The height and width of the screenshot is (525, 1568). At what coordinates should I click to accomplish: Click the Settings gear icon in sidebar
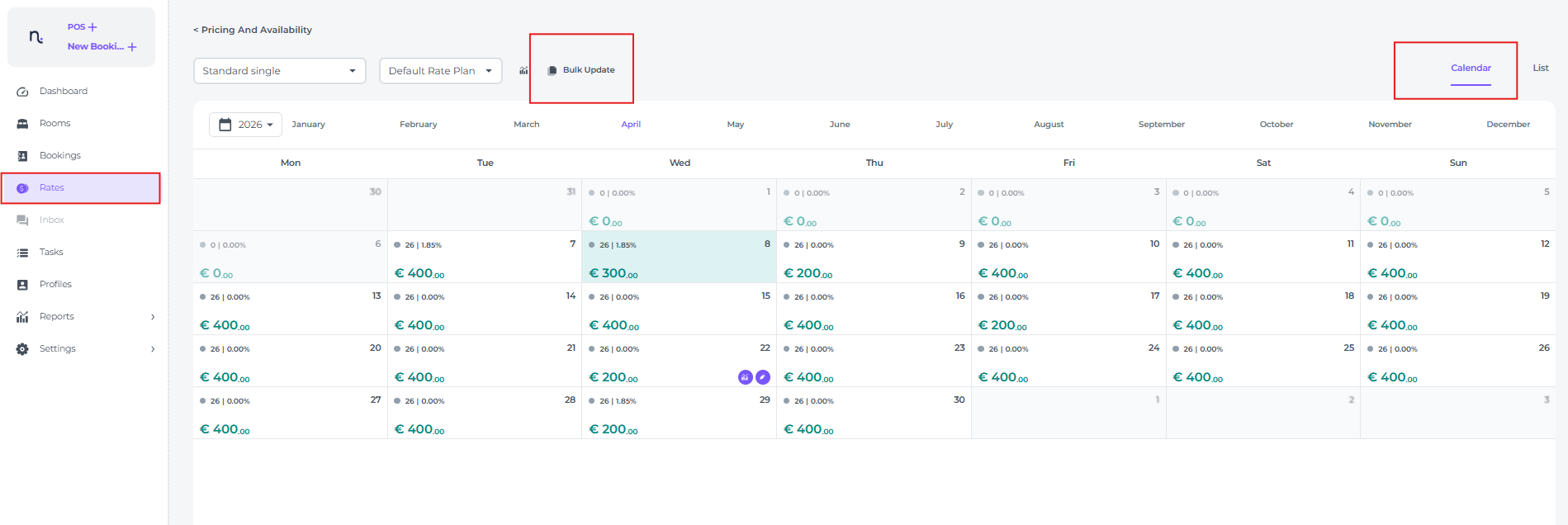click(x=22, y=349)
